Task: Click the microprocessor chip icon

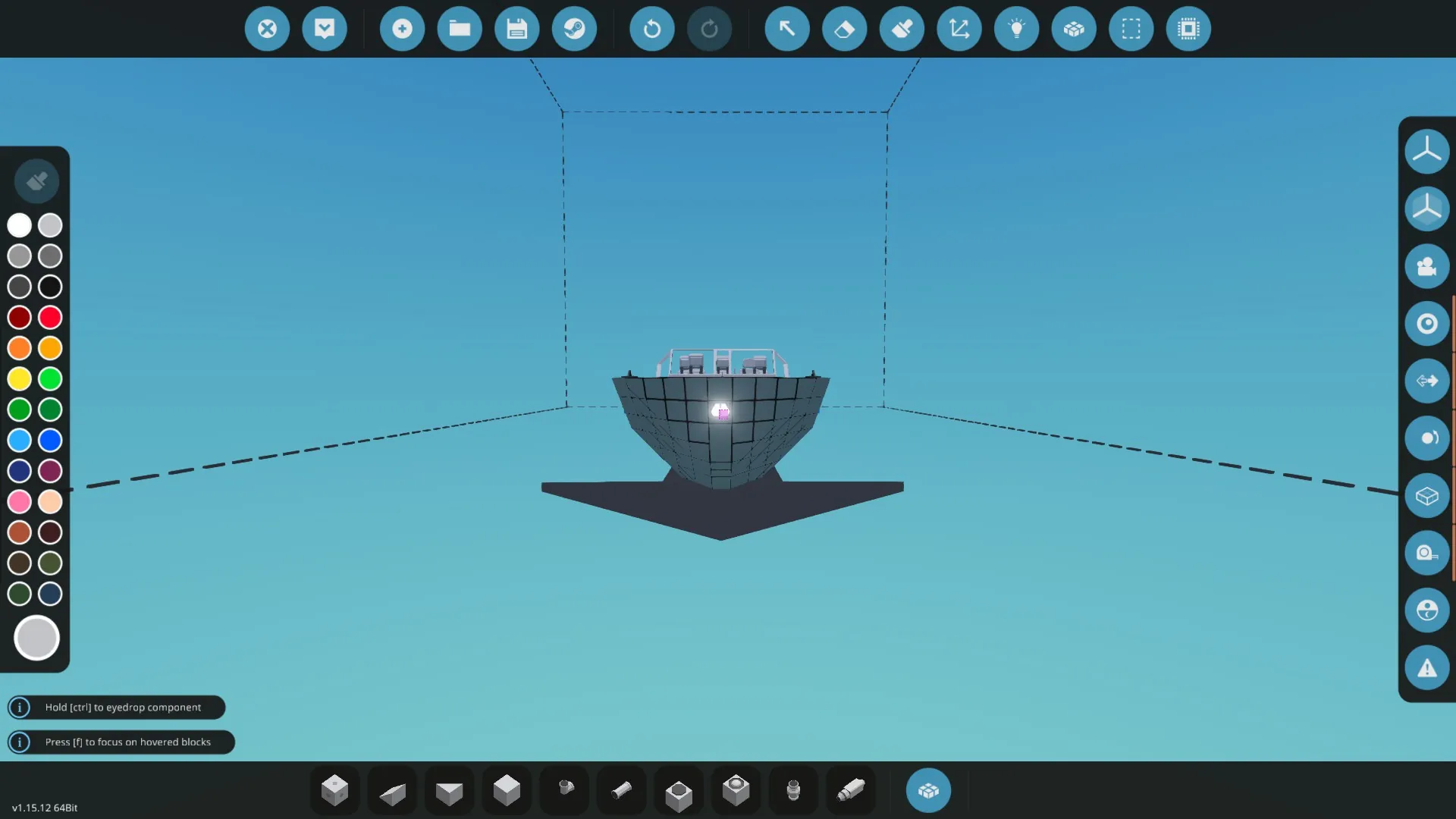Action: (1188, 29)
